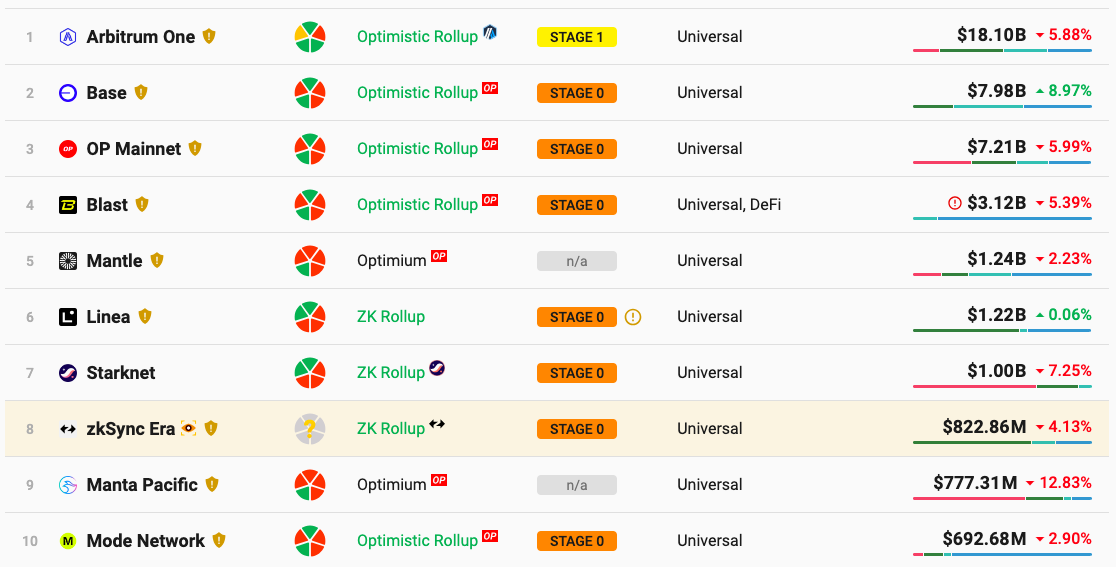Image resolution: width=1116 pixels, height=567 pixels.
Task: Click the Optimistic Rollup link for Arbitrum One
Action: 417,37
